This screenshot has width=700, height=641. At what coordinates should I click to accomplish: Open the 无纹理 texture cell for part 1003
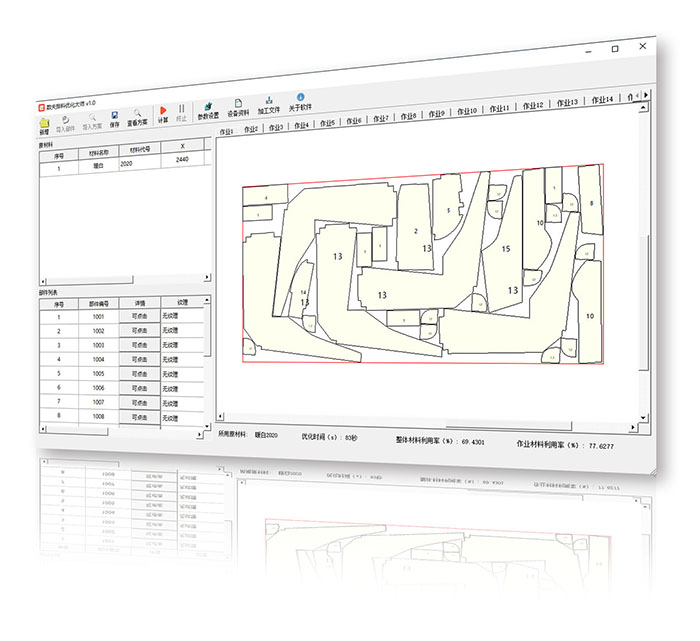(175, 344)
